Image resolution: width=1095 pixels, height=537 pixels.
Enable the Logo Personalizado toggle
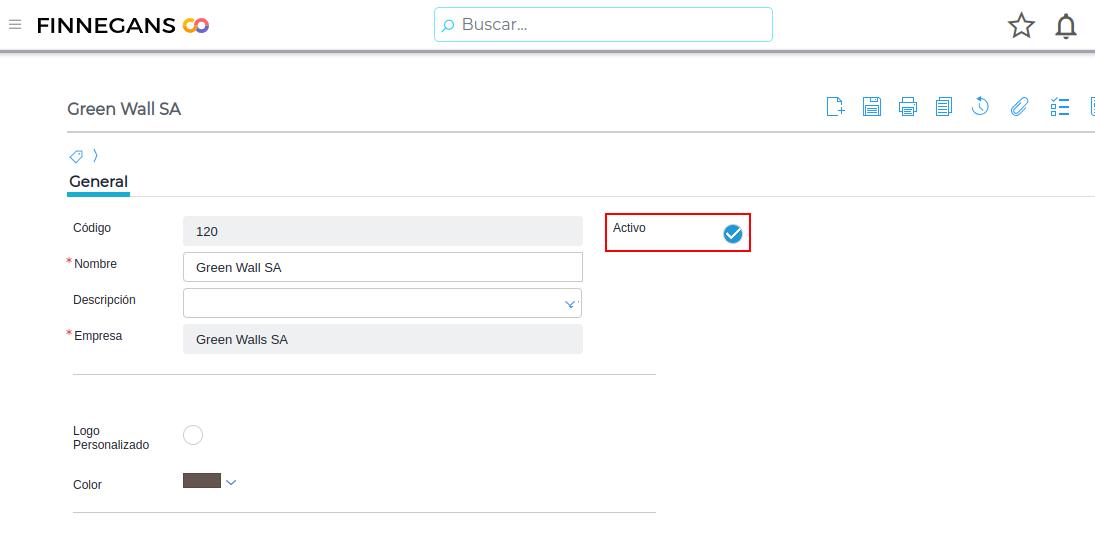[193, 435]
